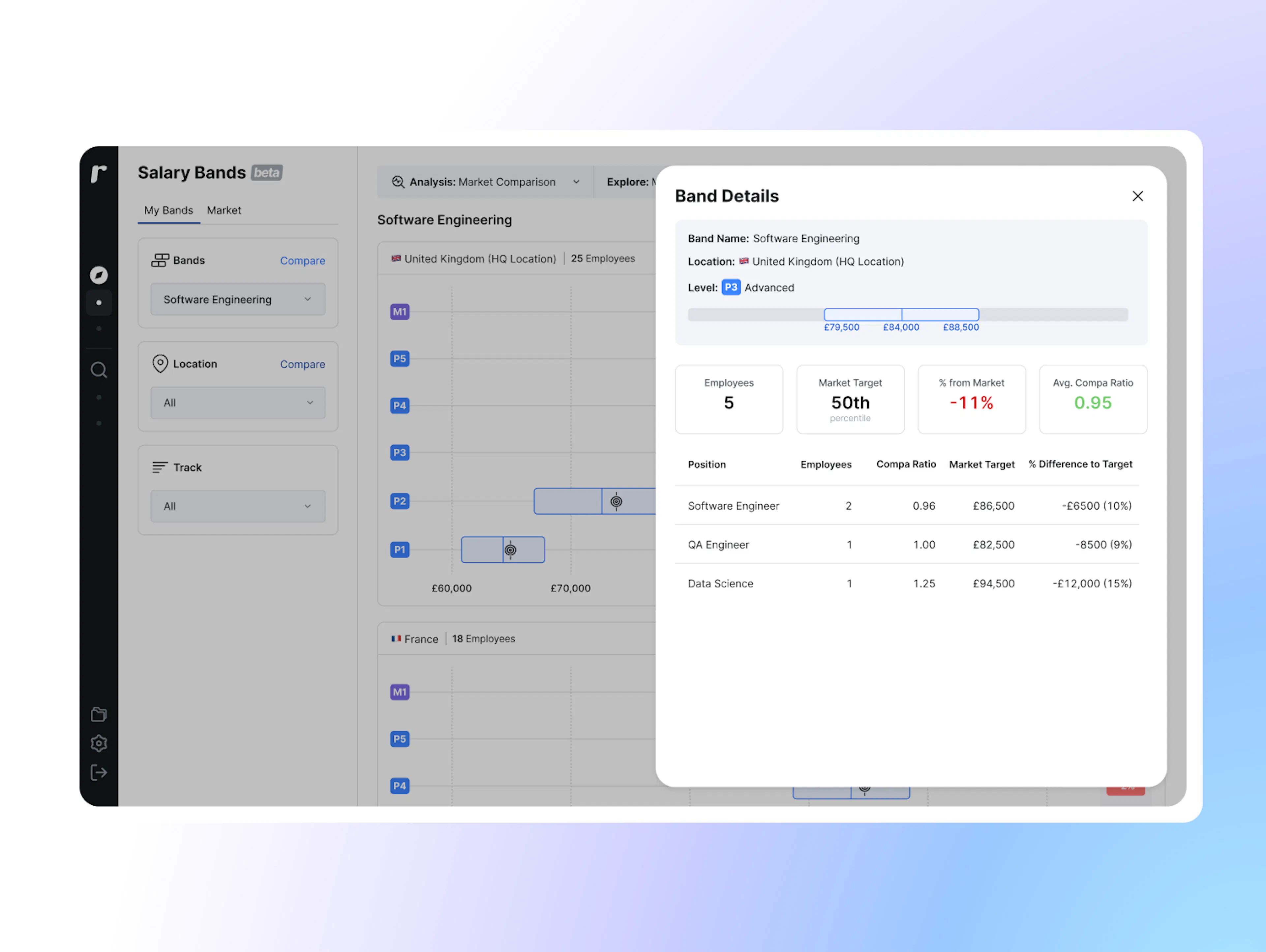1266x952 pixels.
Task: Click the £86,500 market target value
Action: (x=994, y=506)
